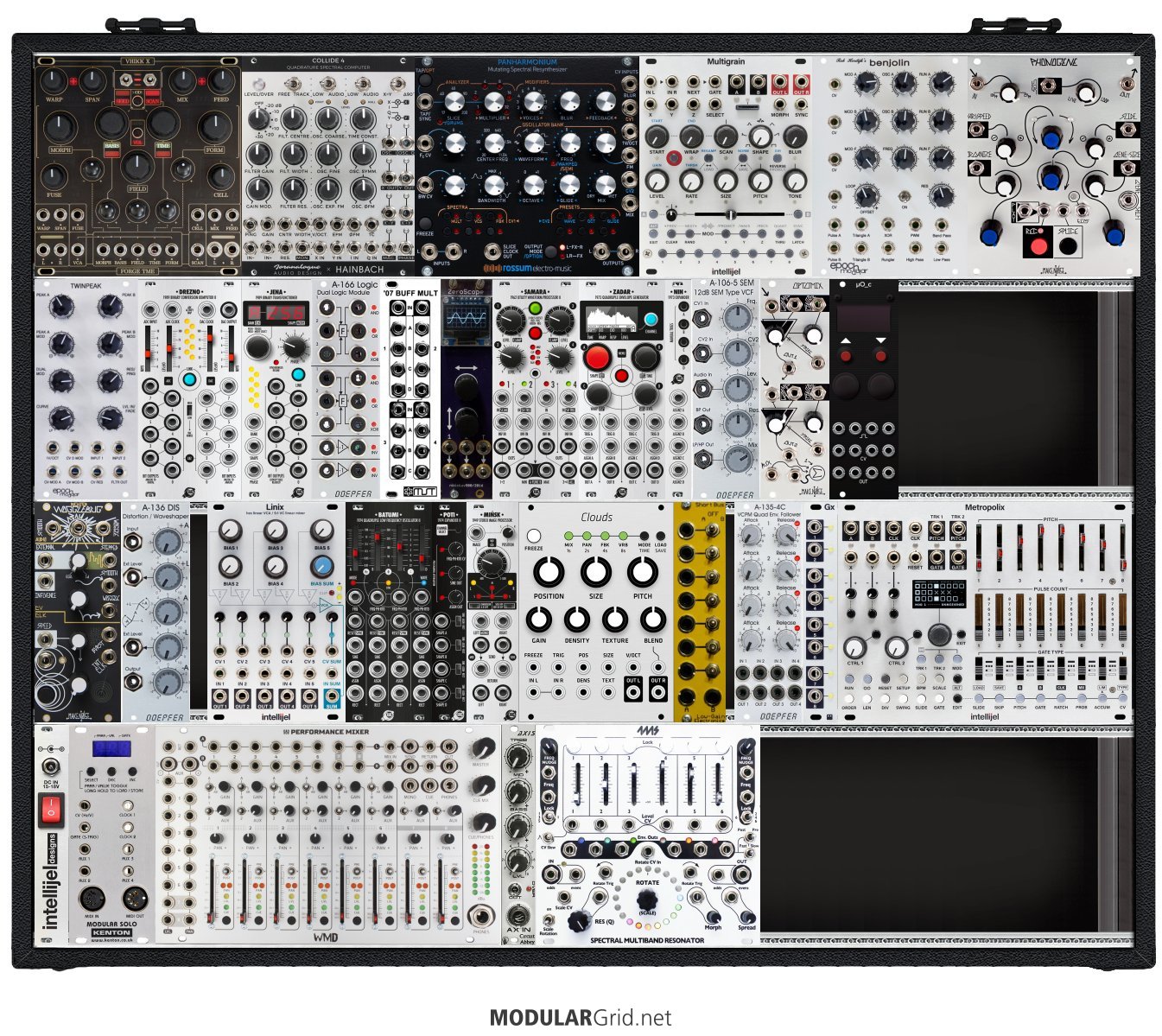This screenshot has width=1162, height=1036.
Task: Click the ModularGrid.net logo
Action: point(580,1017)
